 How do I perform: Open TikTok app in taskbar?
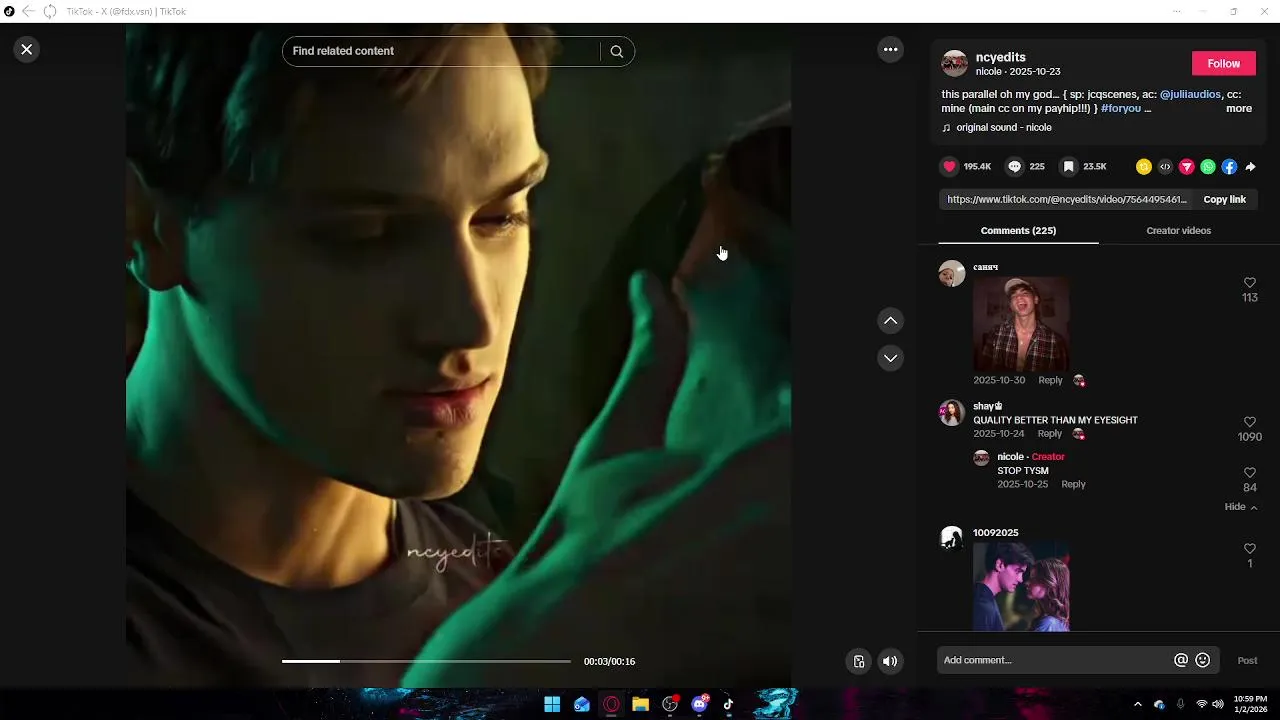click(728, 704)
